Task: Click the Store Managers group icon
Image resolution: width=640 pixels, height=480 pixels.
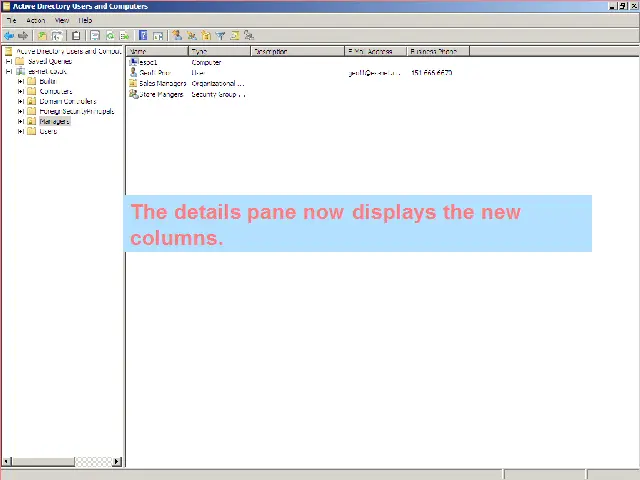Action: tap(133, 94)
